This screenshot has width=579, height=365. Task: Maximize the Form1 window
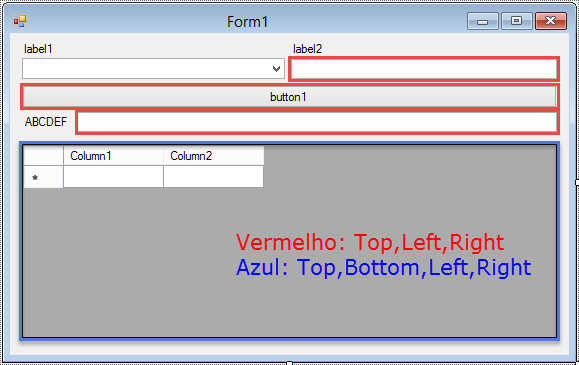(517, 21)
